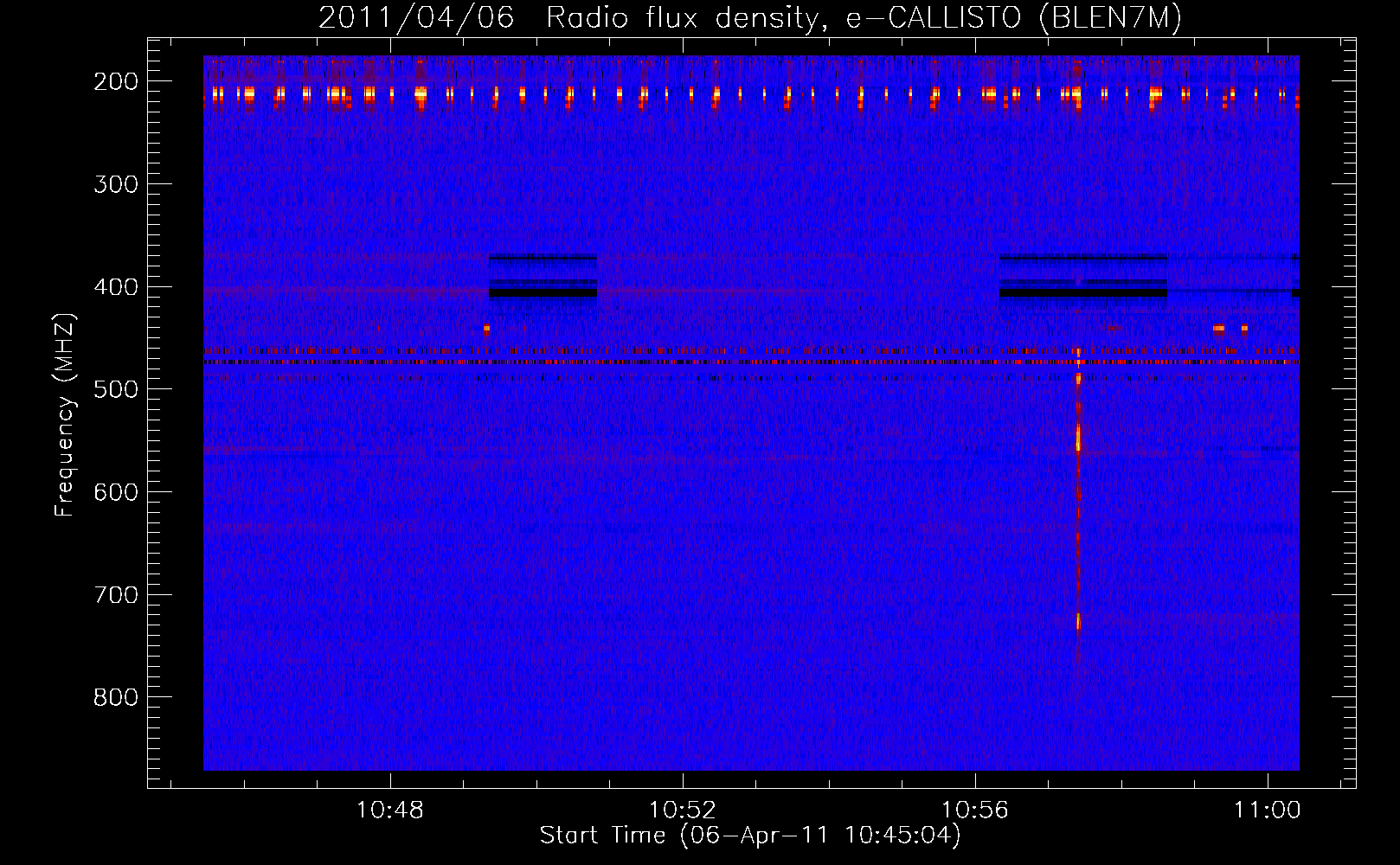
Task: Click the 10:52 time tick label
Action: coord(683,811)
